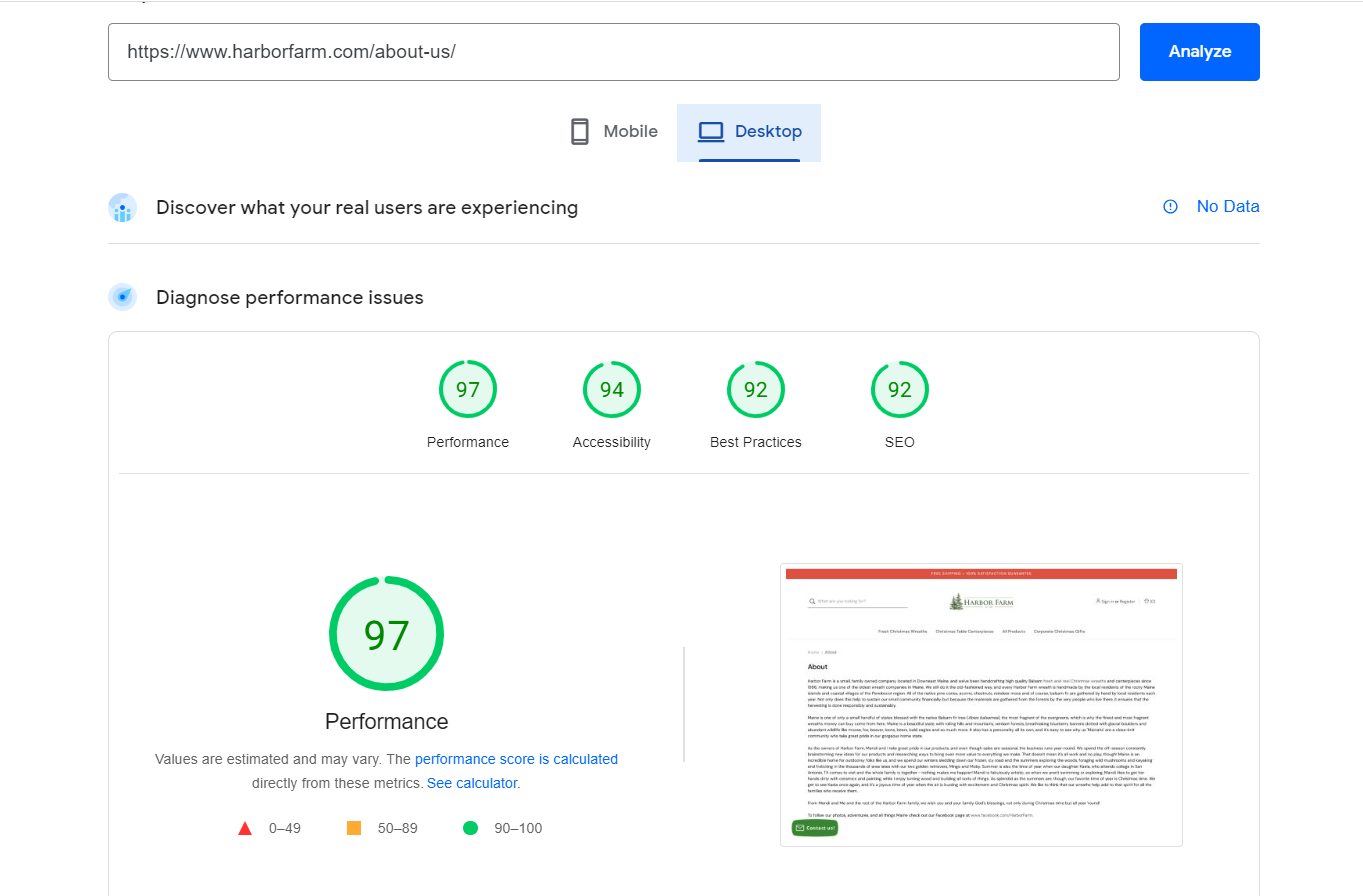Click the orange square 50–89 legend icon
1363x896 pixels.
(354, 828)
